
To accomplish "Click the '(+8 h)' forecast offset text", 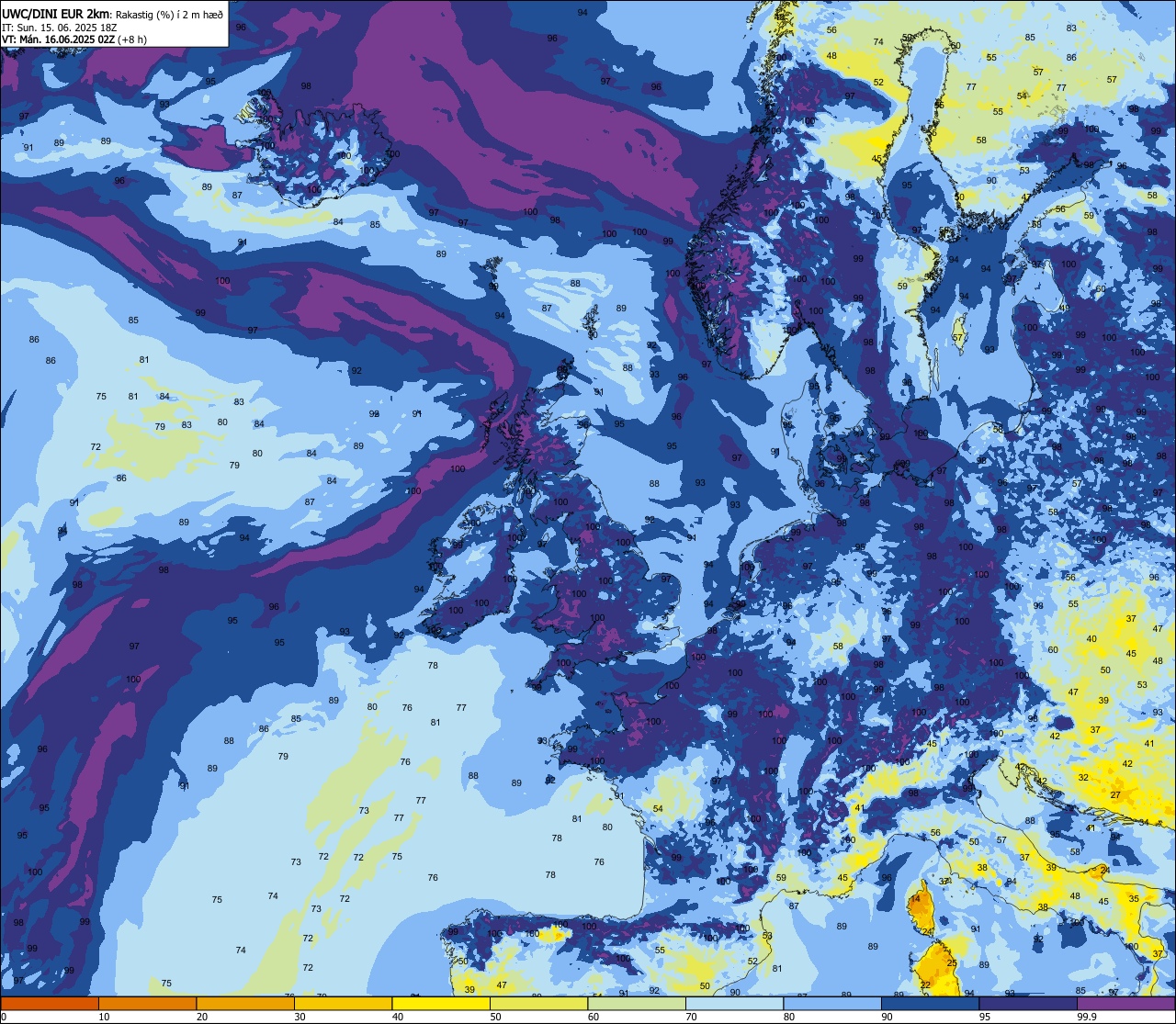I will pyautogui.click(x=132, y=39).
